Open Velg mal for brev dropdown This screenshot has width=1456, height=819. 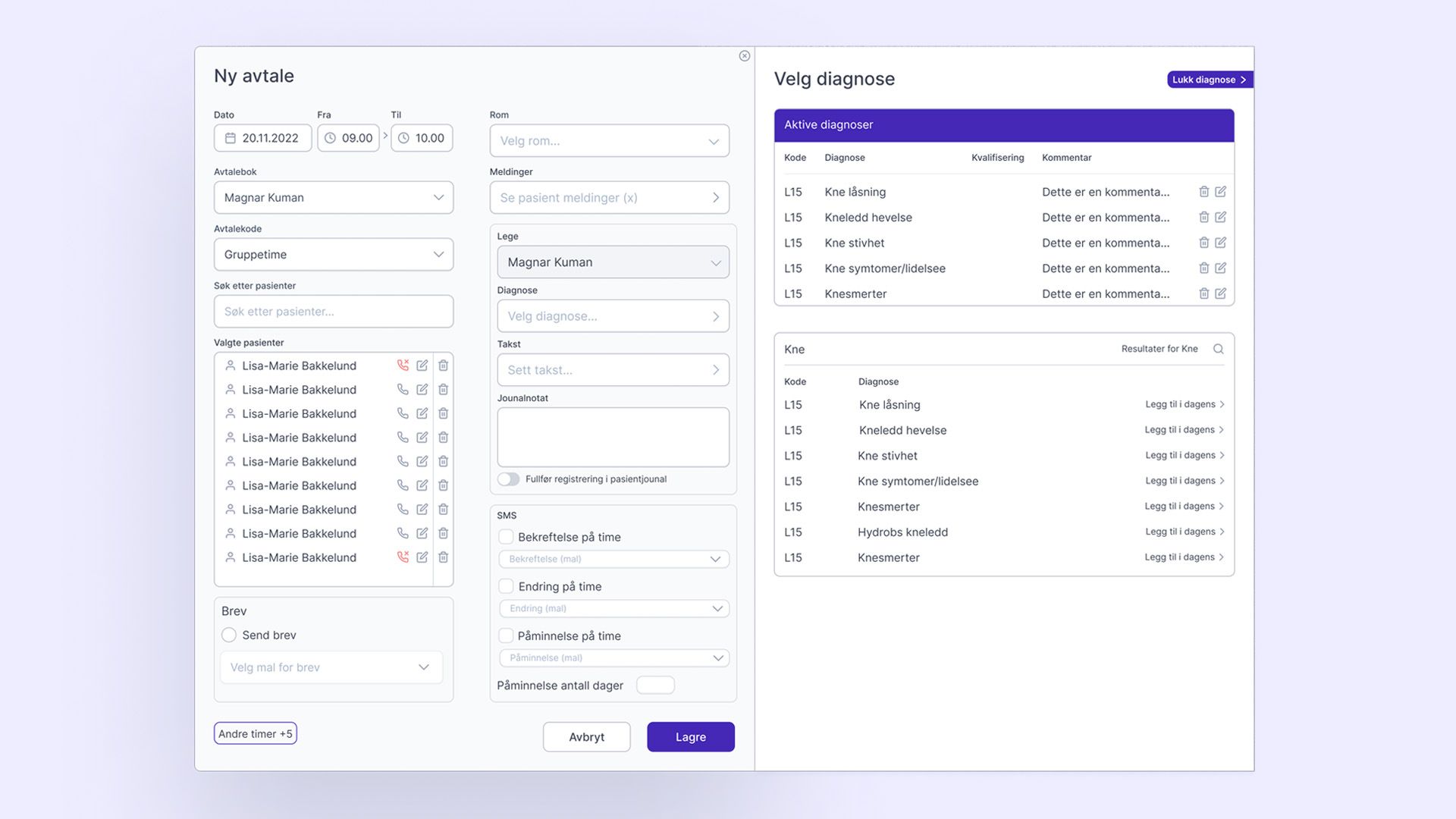click(x=331, y=667)
